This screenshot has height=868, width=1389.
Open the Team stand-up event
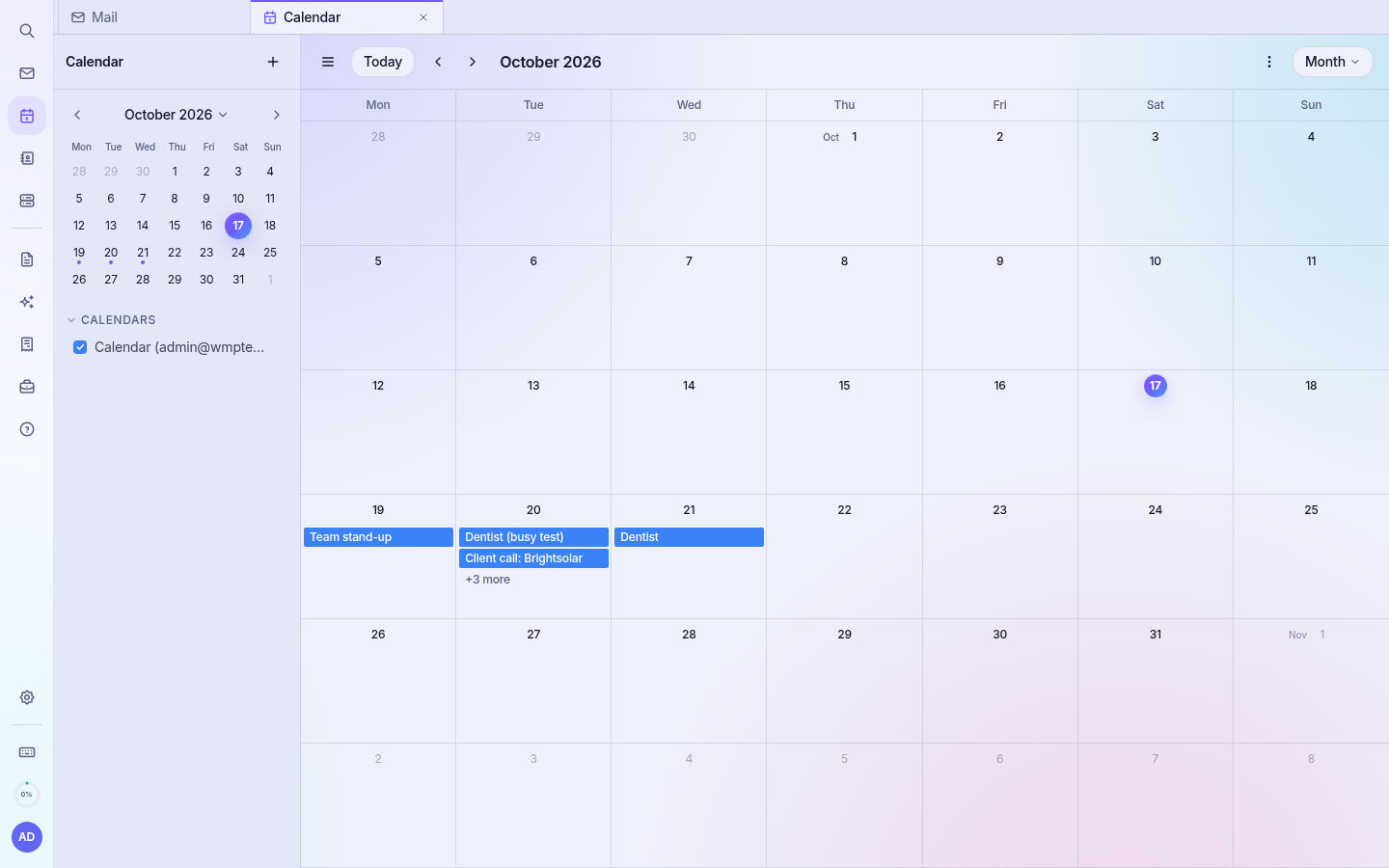point(378,537)
